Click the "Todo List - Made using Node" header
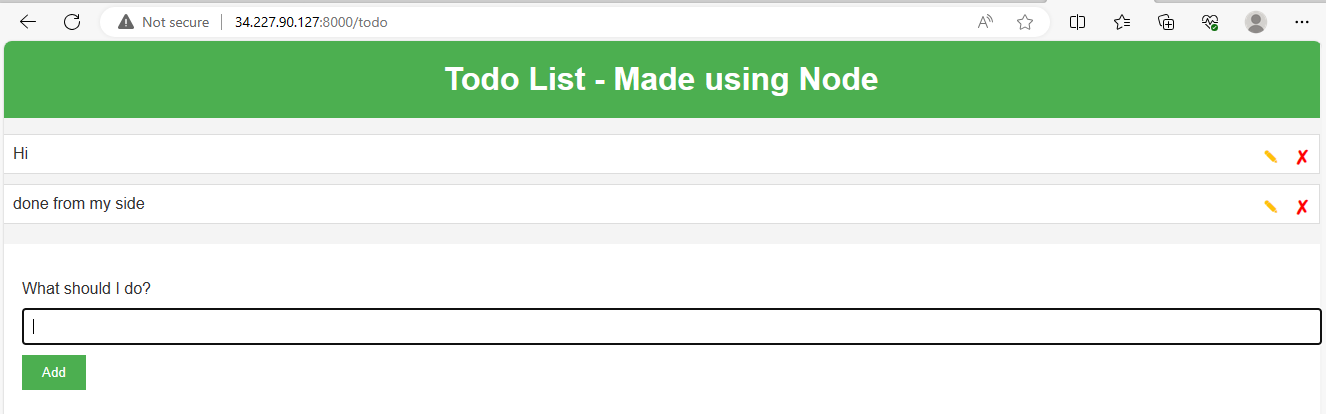Screen dimensions: 1326x414 click(x=661, y=79)
